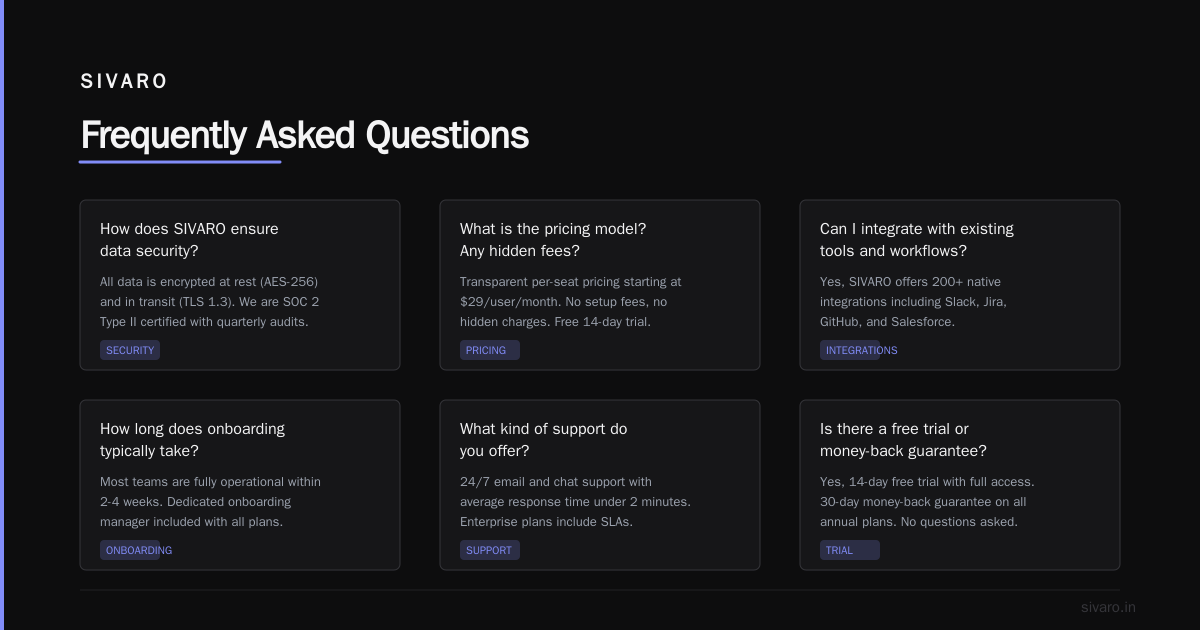Select the TRIAL tag
This screenshot has height=630, width=1200.
tap(850, 550)
